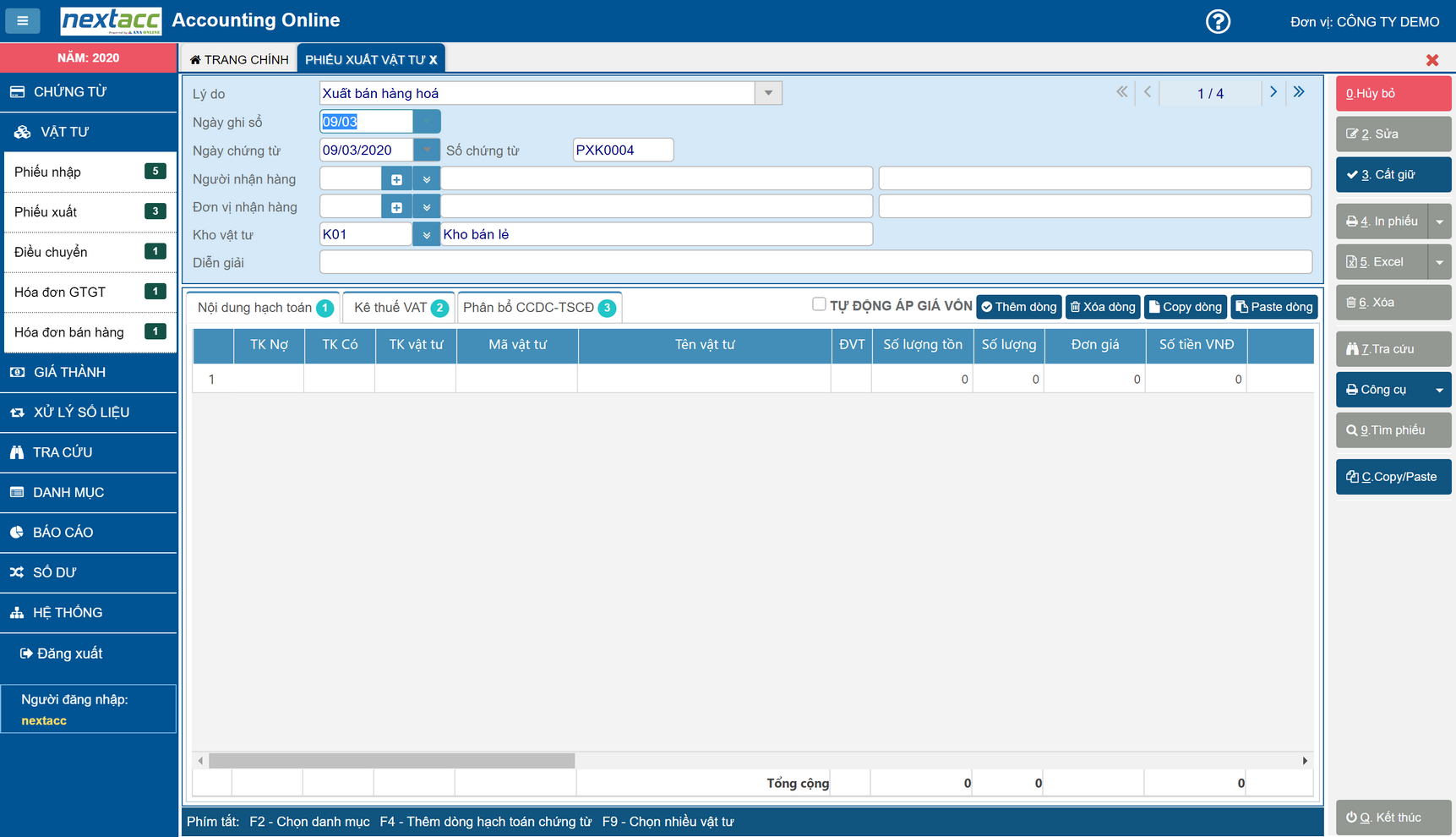Image resolution: width=1456 pixels, height=837 pixels.
Task: Click the horizontal scrollbar of the table
Action: click(392, 761)
